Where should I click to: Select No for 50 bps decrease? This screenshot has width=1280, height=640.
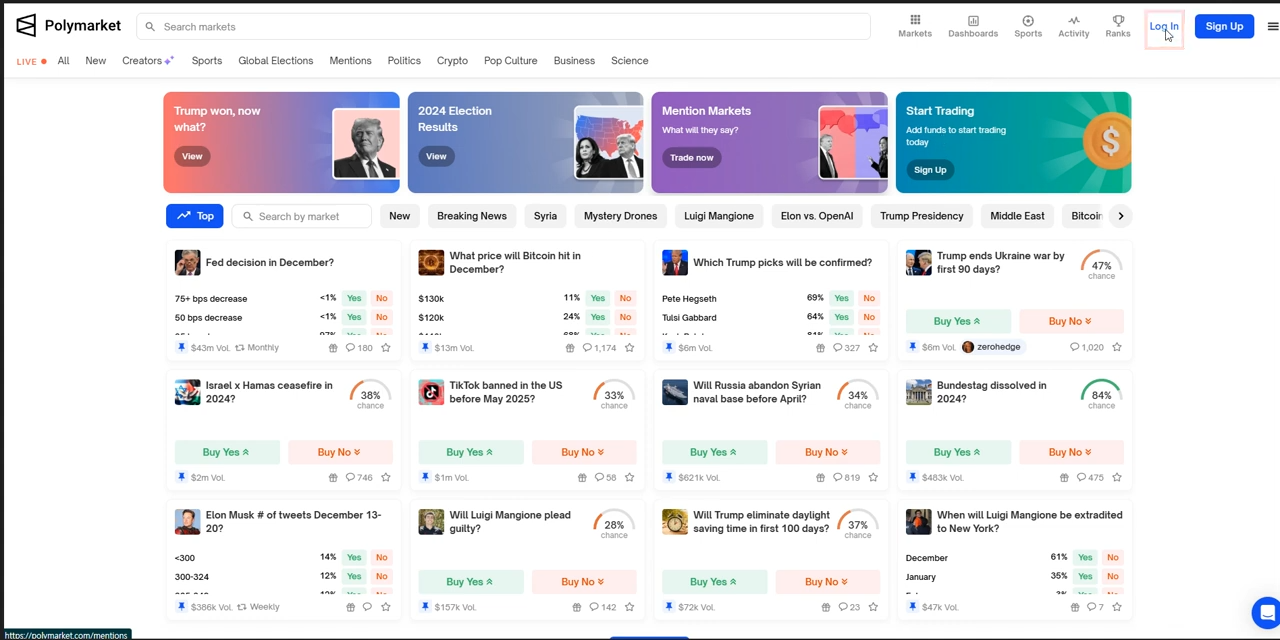point(381,317)
